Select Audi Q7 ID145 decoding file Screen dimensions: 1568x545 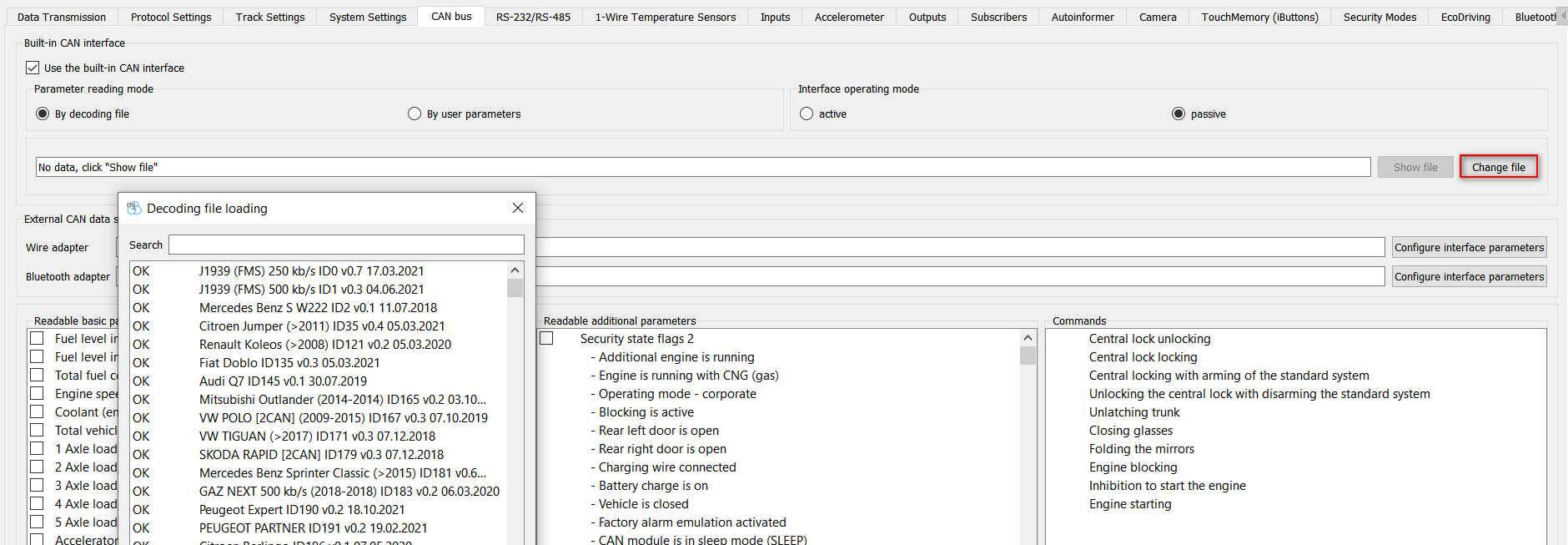pyautogui.click(x=283, y=381)
